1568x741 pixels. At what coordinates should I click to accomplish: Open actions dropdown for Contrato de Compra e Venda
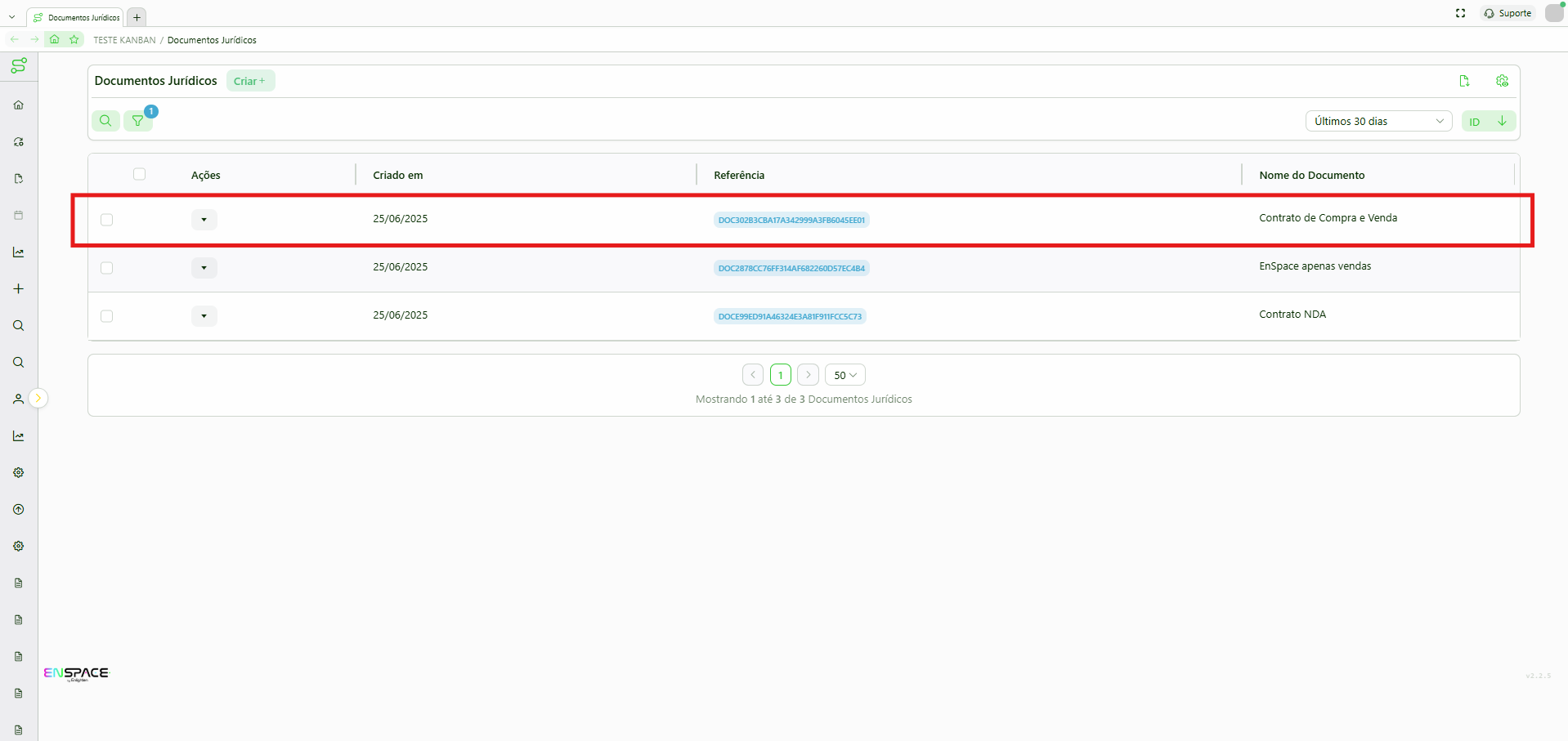point(204,220)
